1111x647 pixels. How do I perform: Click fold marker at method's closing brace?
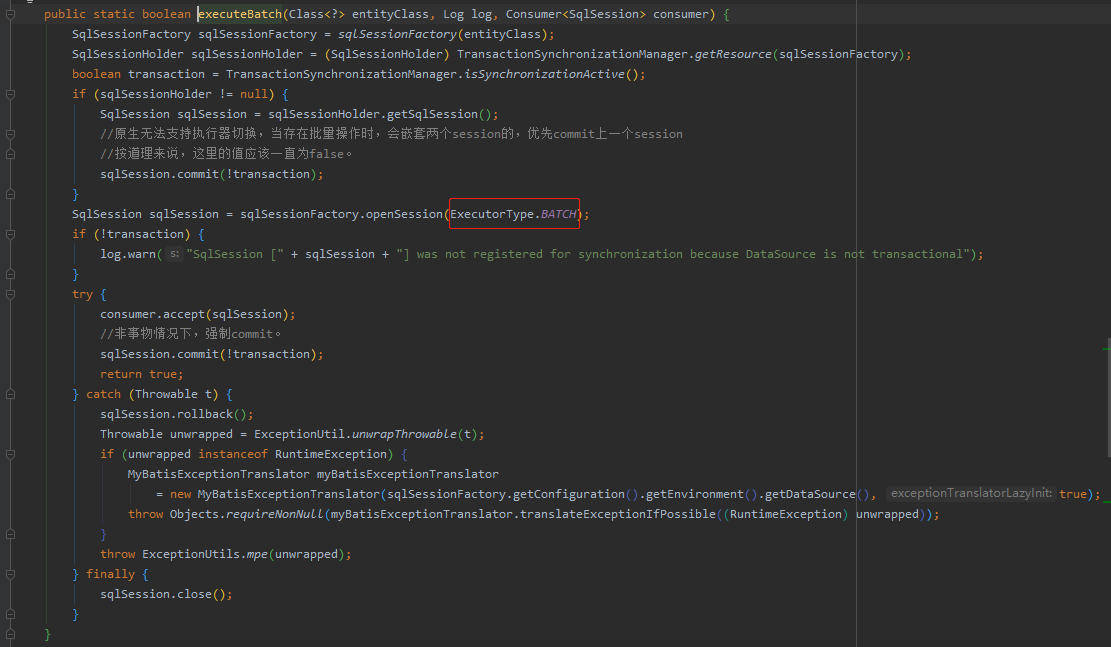point(10,634)
